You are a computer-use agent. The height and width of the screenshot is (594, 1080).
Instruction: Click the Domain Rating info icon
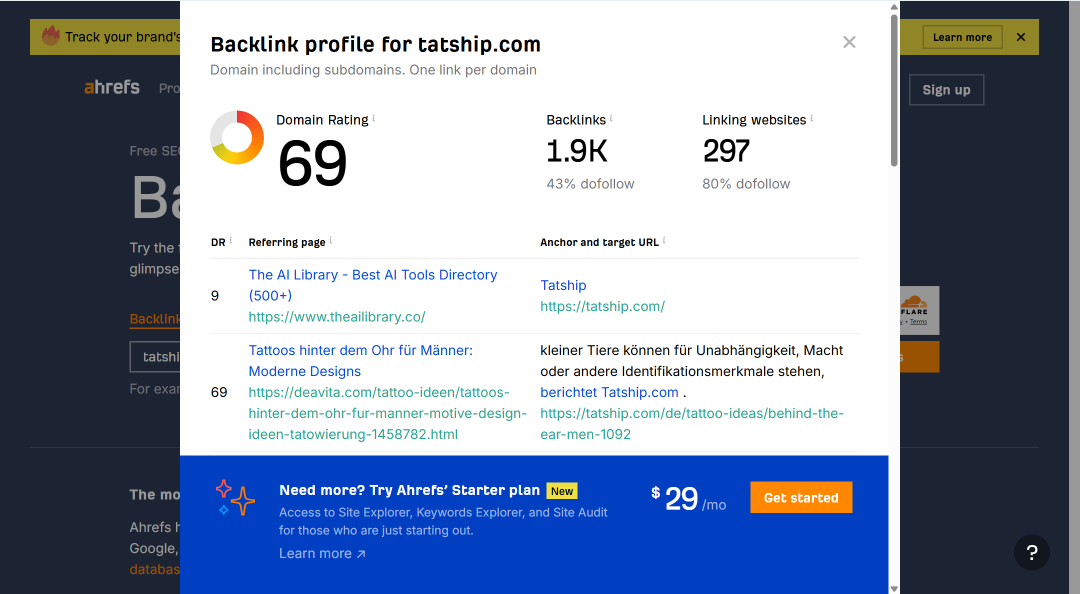pos(374,119)
